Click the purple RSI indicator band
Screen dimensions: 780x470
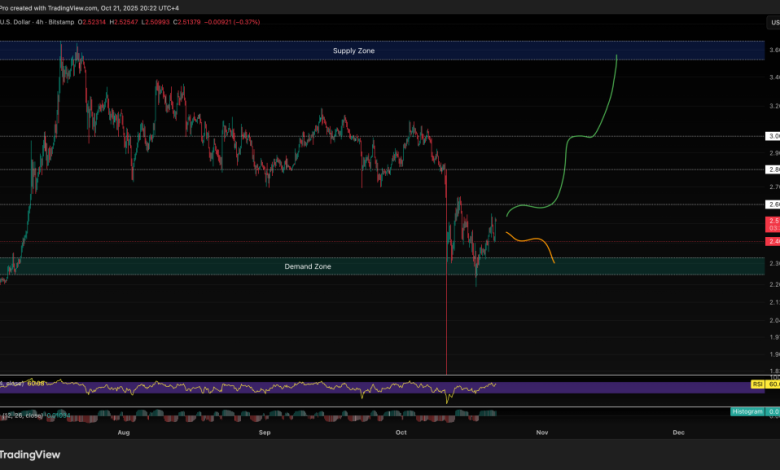coord(300,386)
